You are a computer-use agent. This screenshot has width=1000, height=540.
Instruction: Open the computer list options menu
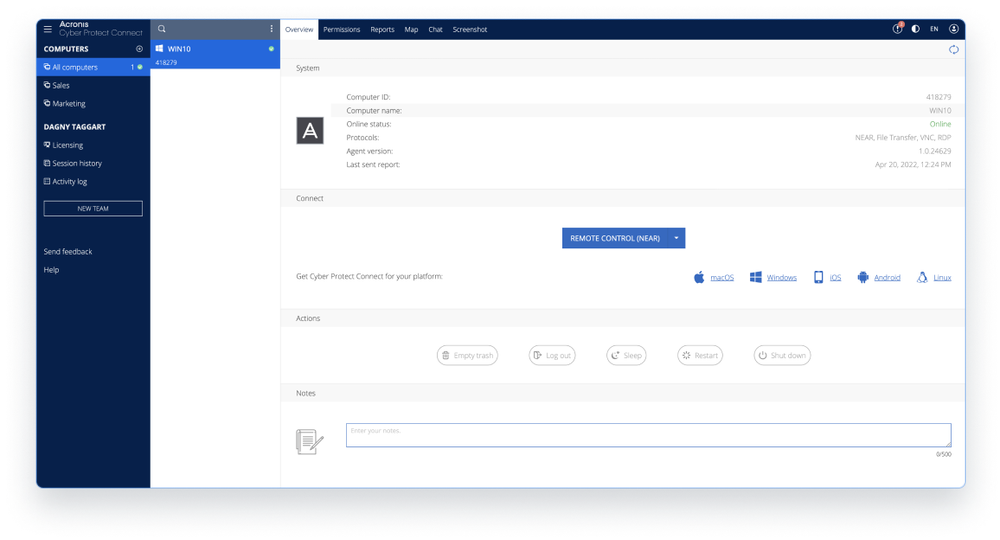click(271, 29)
